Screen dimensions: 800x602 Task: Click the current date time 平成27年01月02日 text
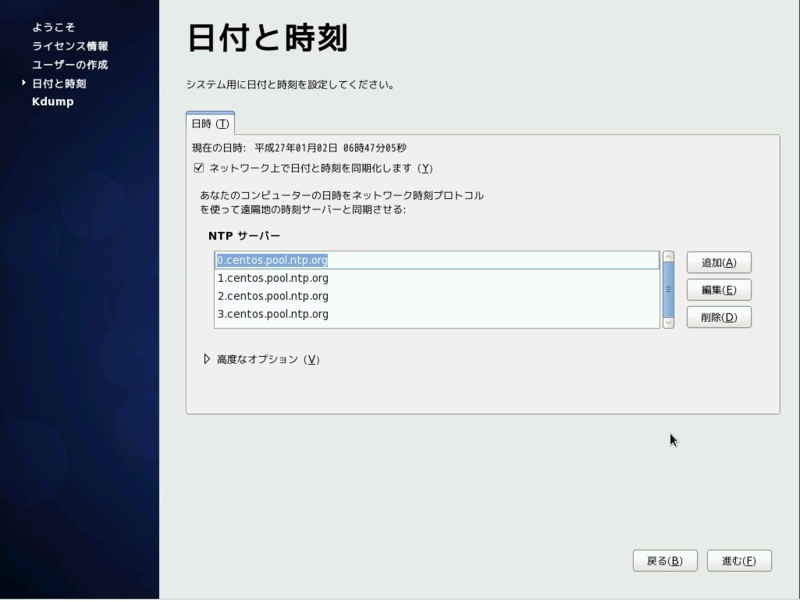[x=296, y=148]
